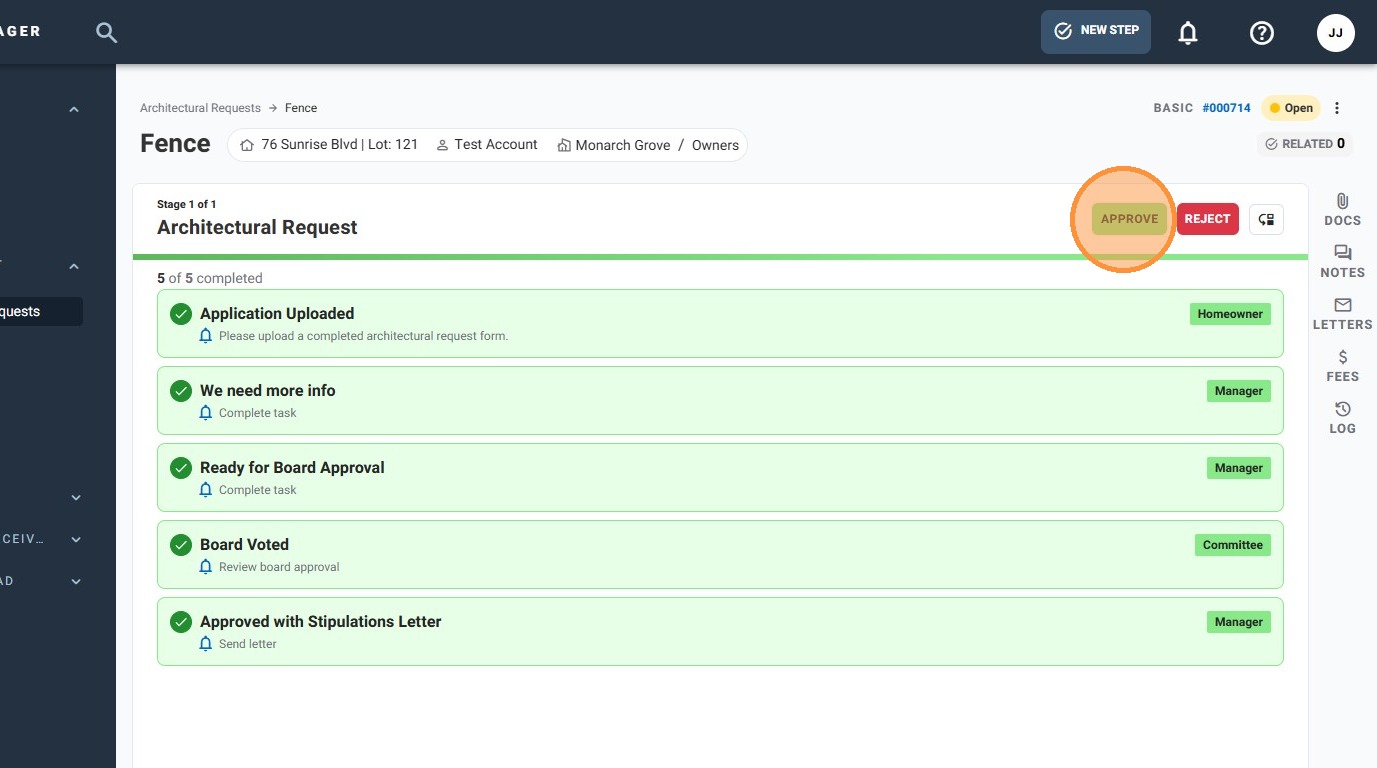Click the New Step button

[x=1096, y=32]
